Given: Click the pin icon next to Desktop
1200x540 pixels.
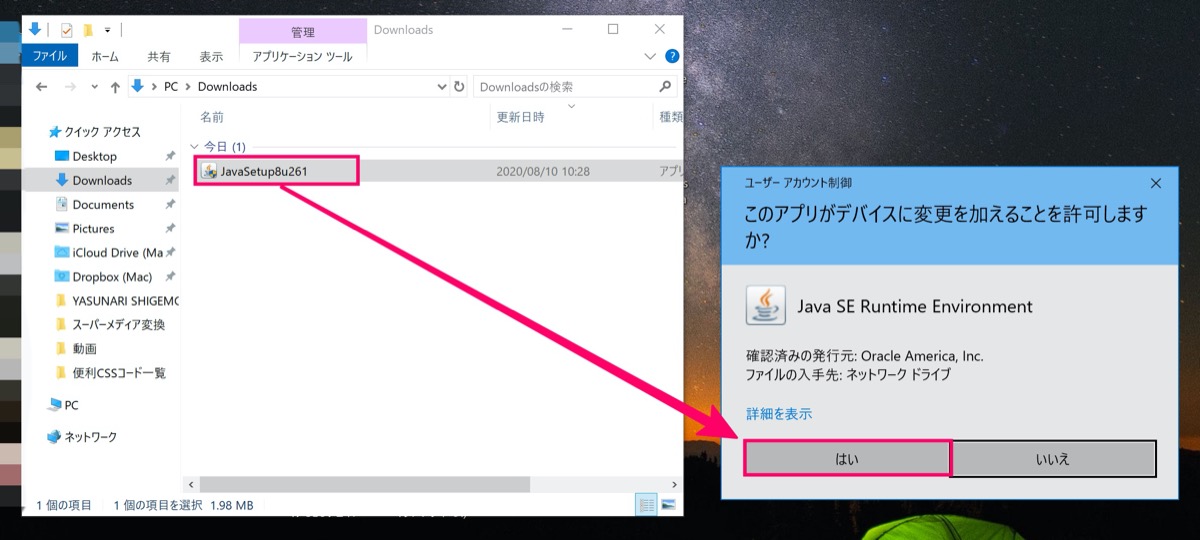Looking at the screenshot, I should point(170,156).
